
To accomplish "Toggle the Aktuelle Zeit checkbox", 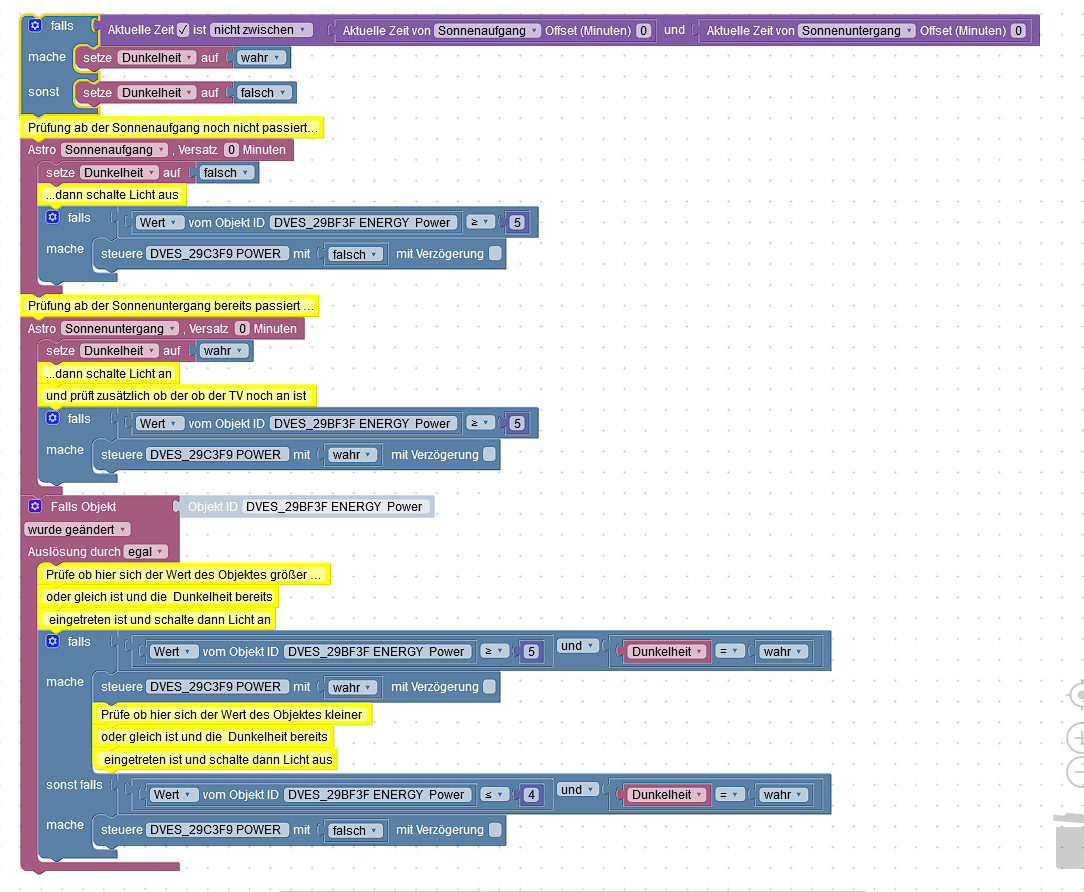I will [x=183, y=30].
